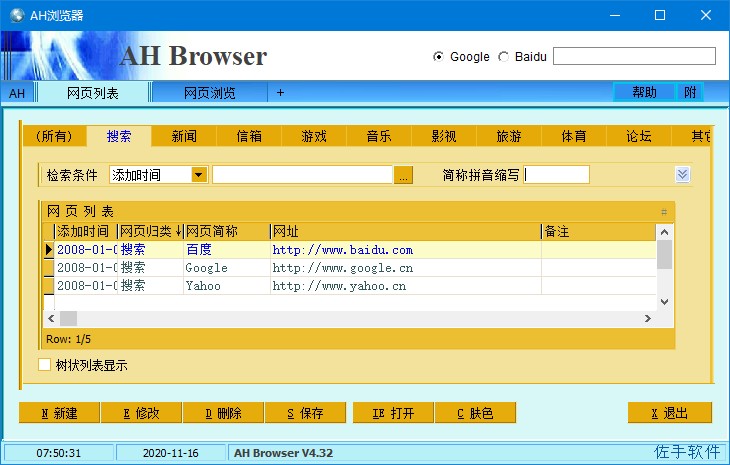Select the 信箱 category tab
Screen dimensions: 730x465
(x=249, y=136)
